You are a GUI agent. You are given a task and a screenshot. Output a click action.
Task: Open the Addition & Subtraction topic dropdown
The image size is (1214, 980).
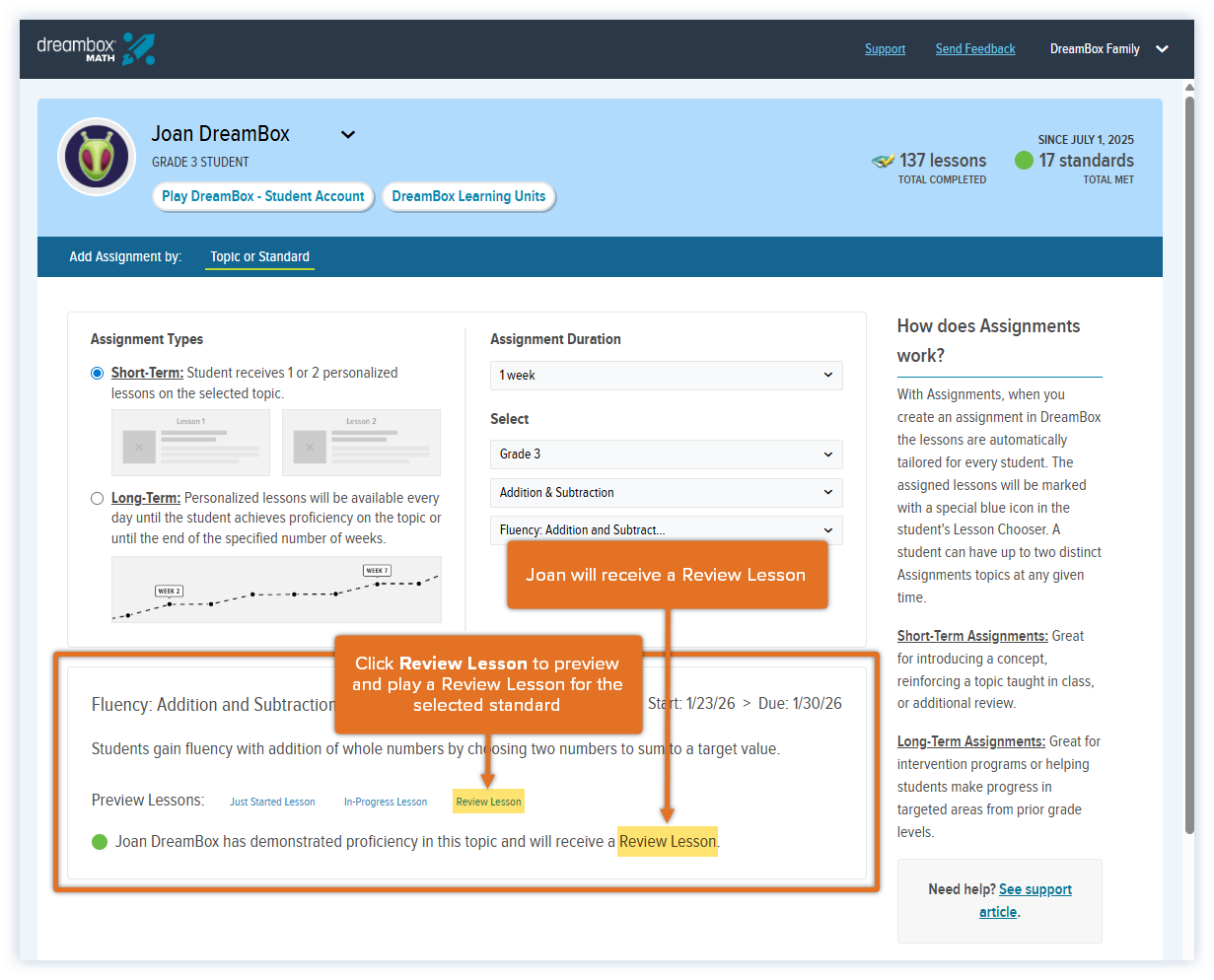pos(667,492)
